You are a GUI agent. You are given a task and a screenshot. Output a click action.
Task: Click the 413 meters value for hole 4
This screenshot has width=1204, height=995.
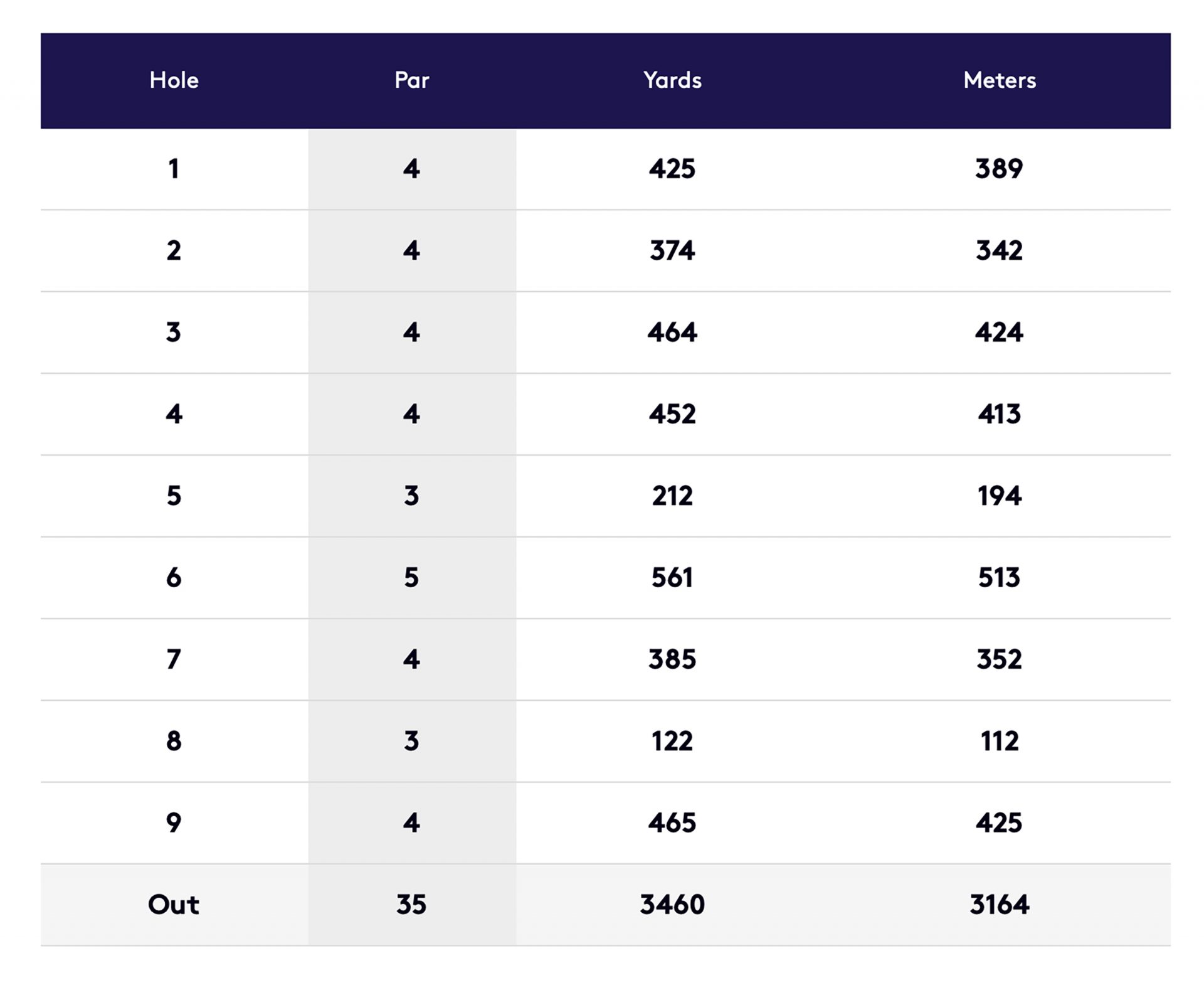pos(999,414)
